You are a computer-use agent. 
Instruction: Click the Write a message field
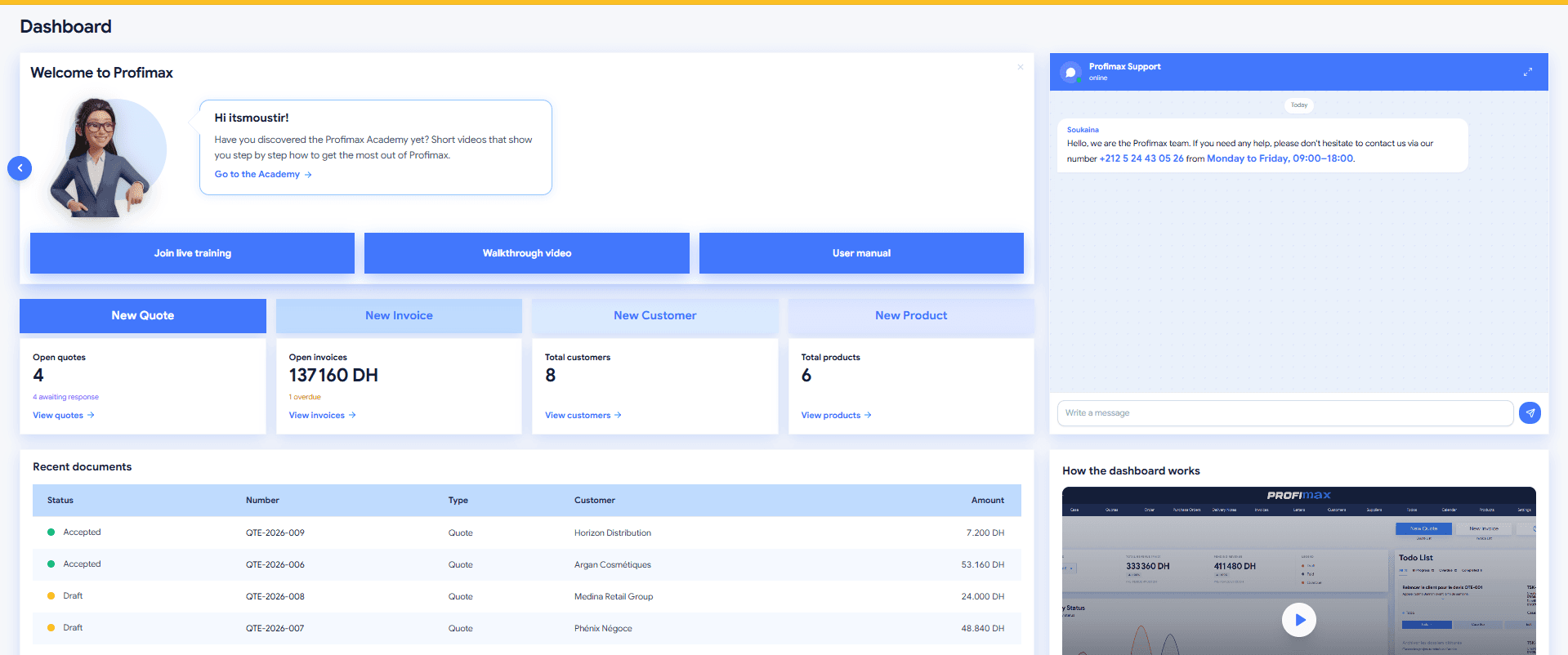click(1284, 413)
